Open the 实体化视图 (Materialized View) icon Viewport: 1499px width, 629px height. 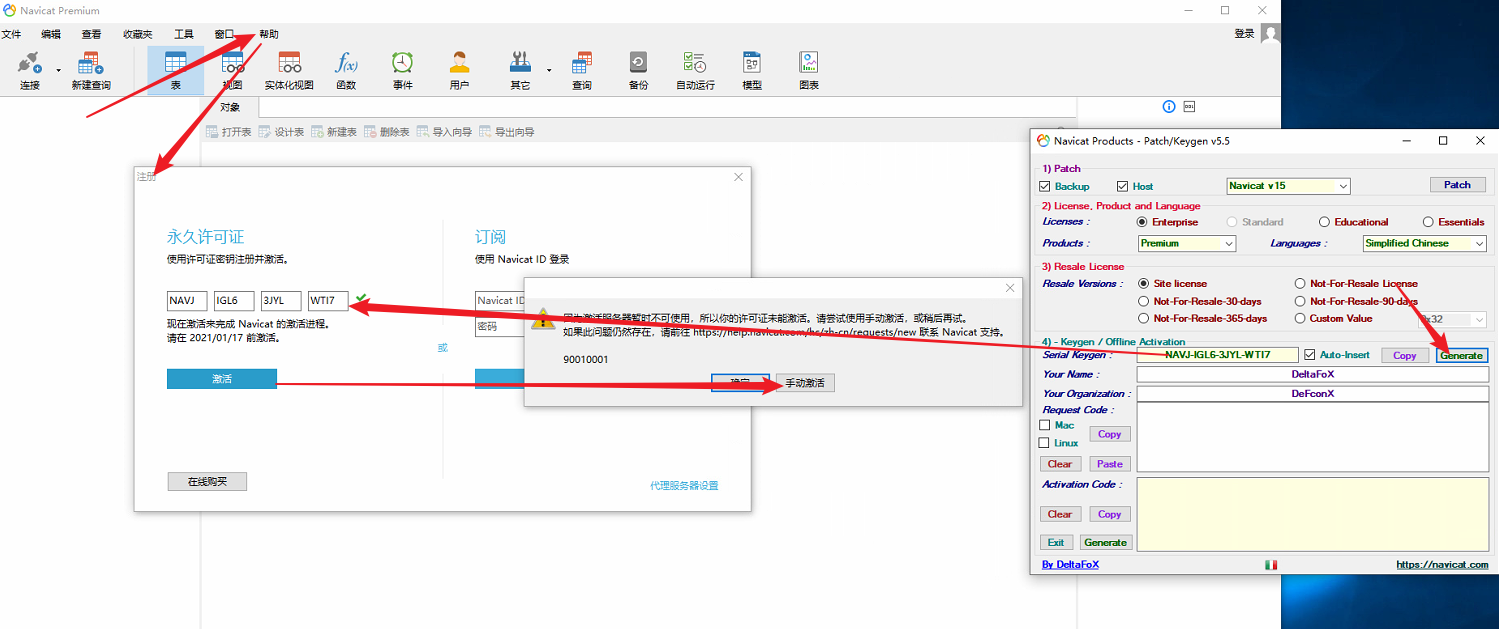point(289,70)
